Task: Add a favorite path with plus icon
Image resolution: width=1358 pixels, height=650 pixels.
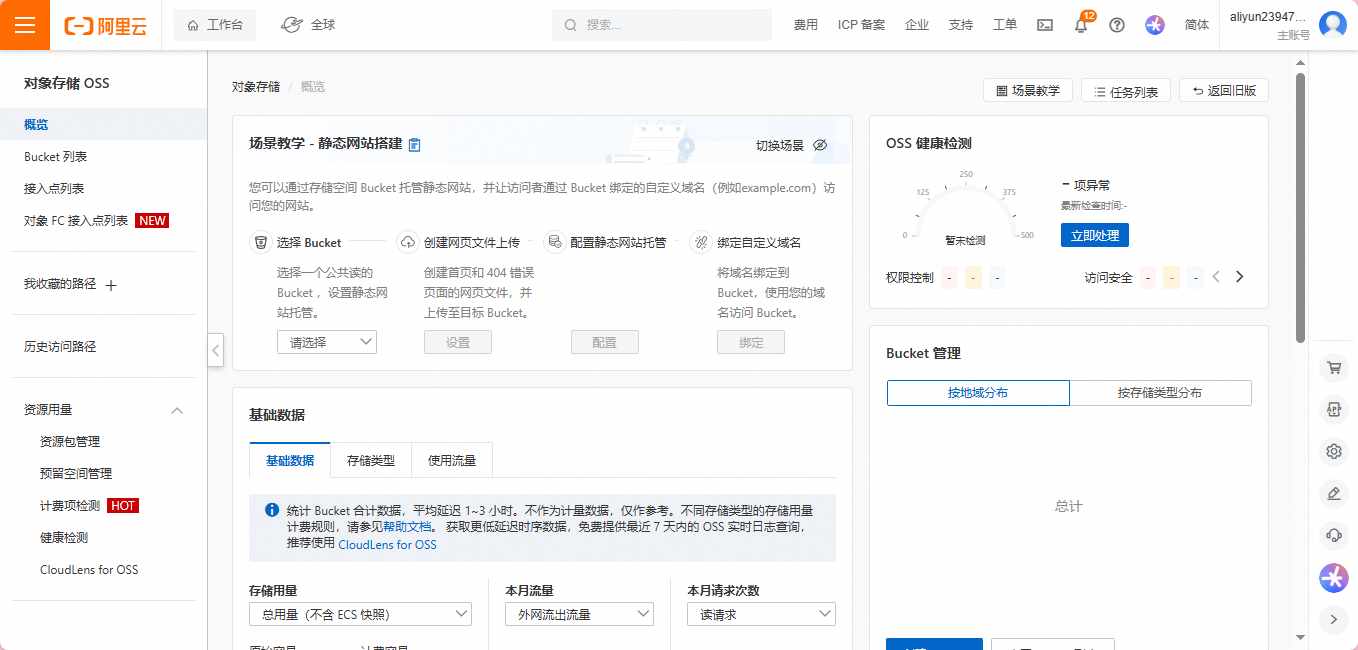Action: point(111,285)
